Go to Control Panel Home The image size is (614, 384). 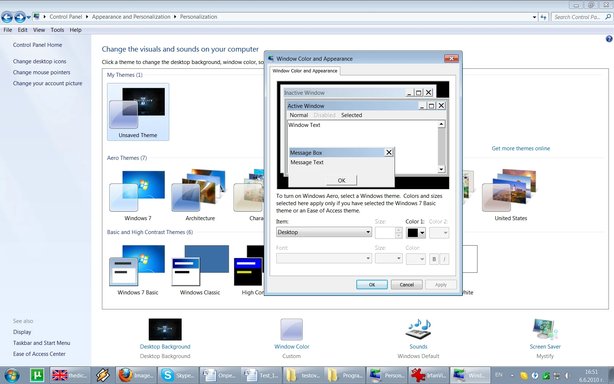click(37, 45)
